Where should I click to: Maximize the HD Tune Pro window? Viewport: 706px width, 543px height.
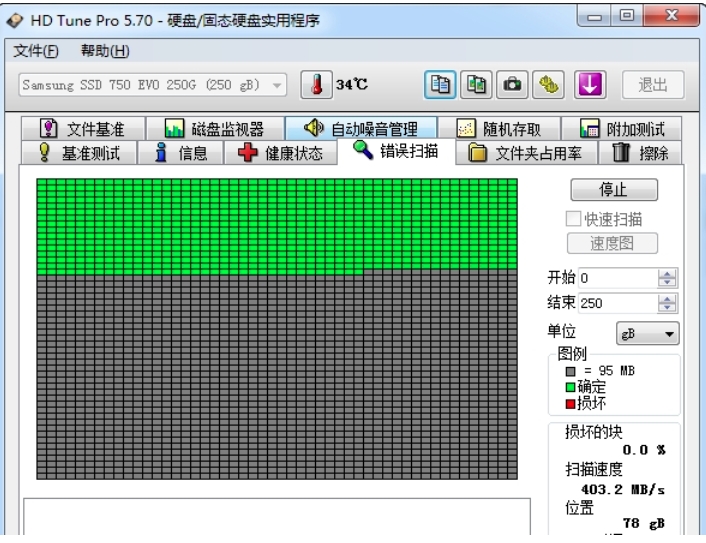(x=627, y=16)
